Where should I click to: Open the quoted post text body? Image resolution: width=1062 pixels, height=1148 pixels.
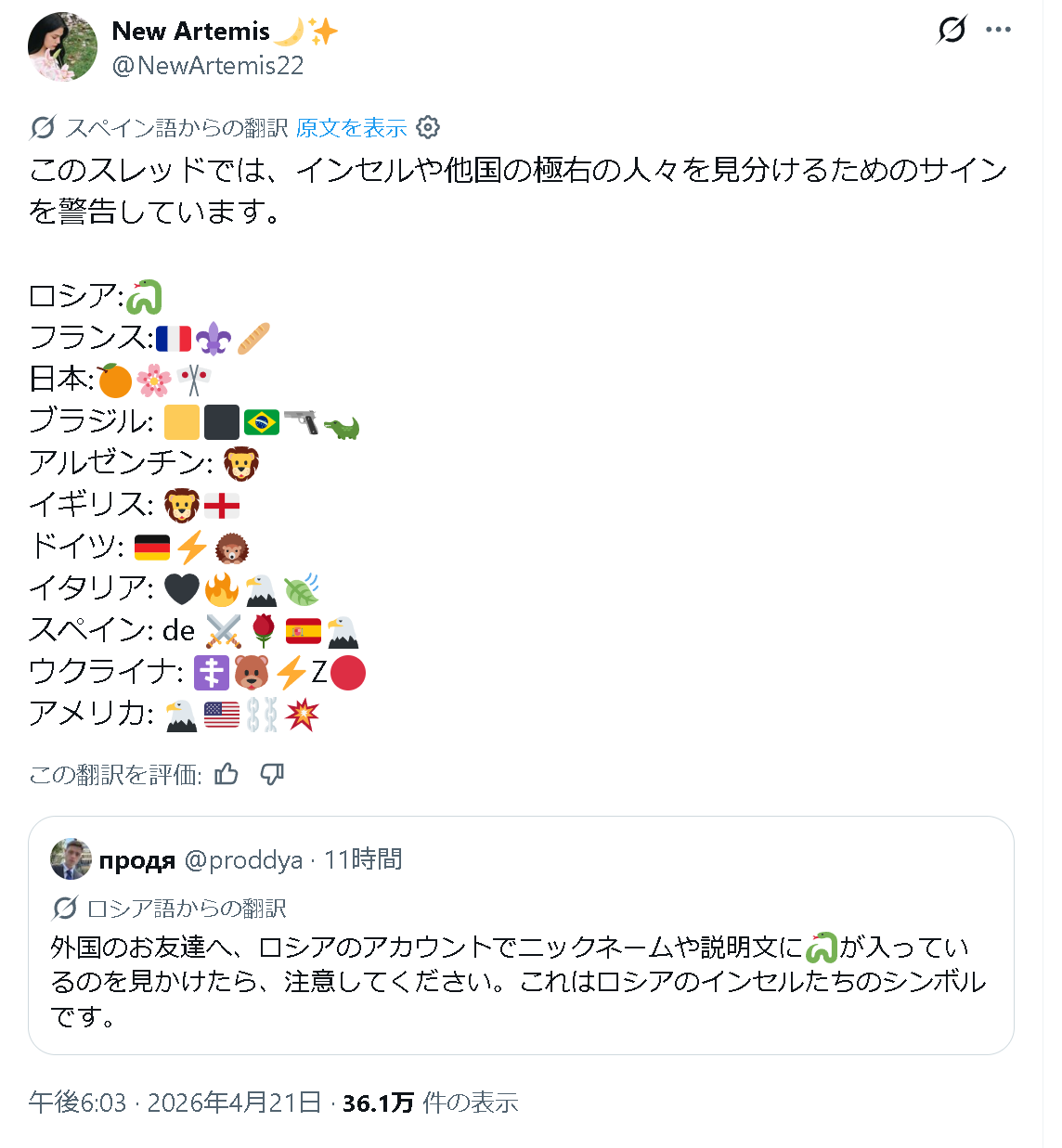(x=519, y=982)
